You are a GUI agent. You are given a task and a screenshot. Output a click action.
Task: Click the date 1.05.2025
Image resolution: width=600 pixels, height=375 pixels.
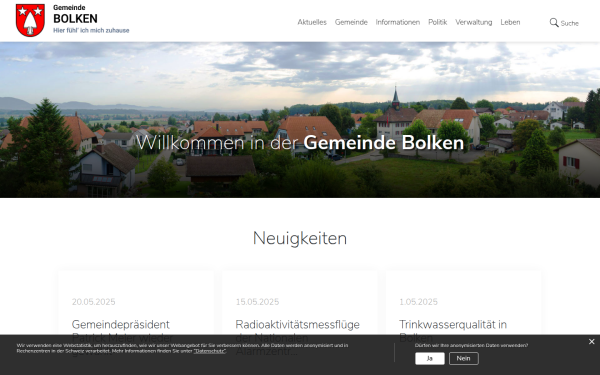[x=418, y=302]
